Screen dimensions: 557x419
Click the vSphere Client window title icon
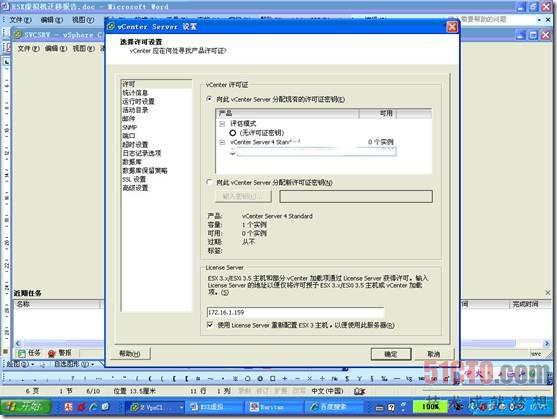18,35
